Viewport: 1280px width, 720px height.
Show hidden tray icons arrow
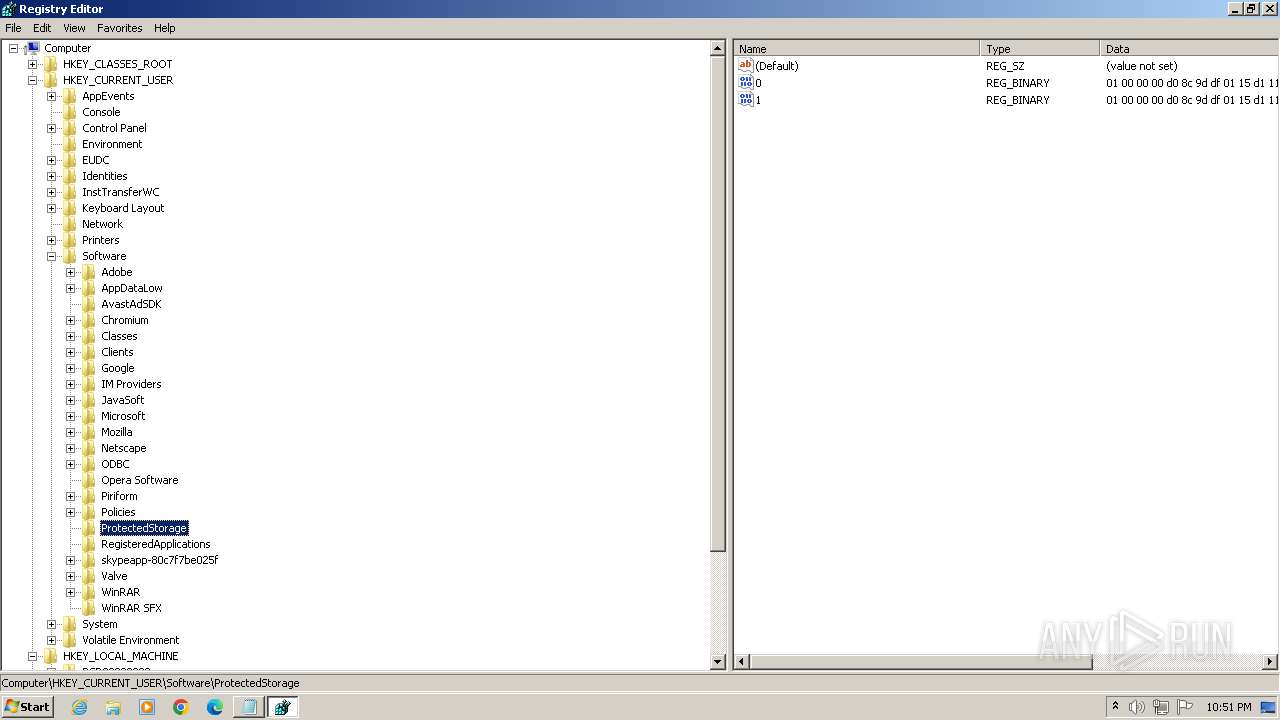pyautogui.click(x=1115, y=706)
